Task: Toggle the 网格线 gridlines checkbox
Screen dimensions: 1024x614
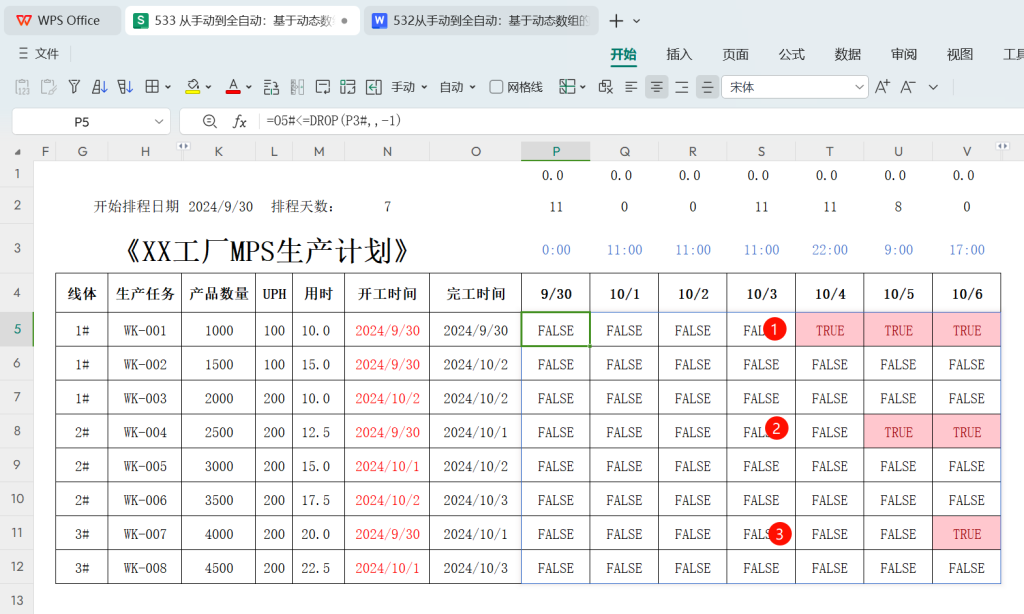Action: coord(496,87)
